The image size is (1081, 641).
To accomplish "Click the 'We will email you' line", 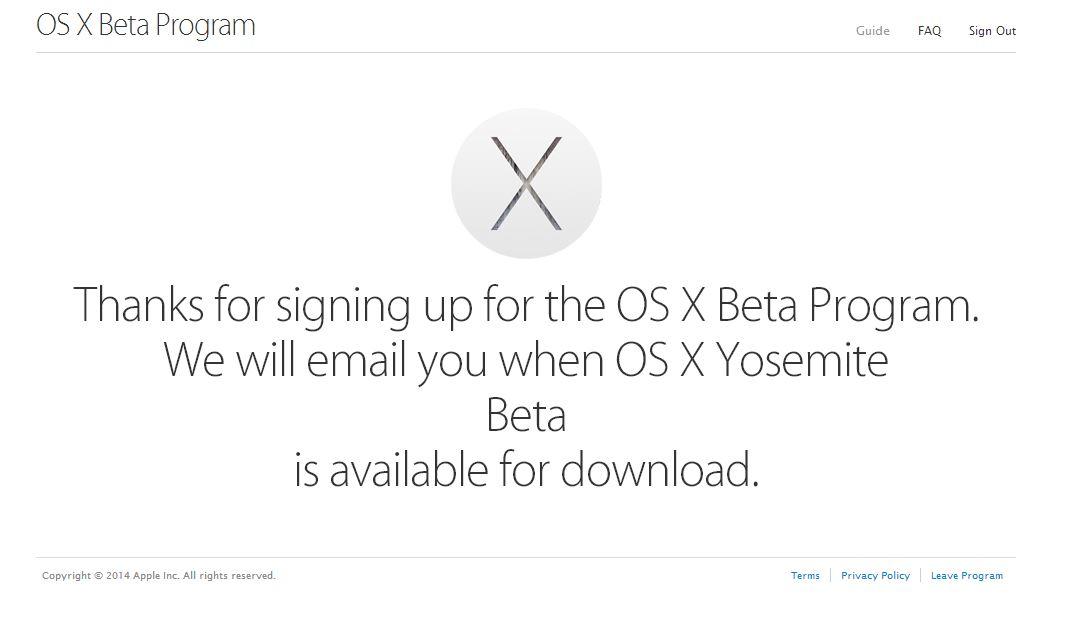I will tap(526, 360).
